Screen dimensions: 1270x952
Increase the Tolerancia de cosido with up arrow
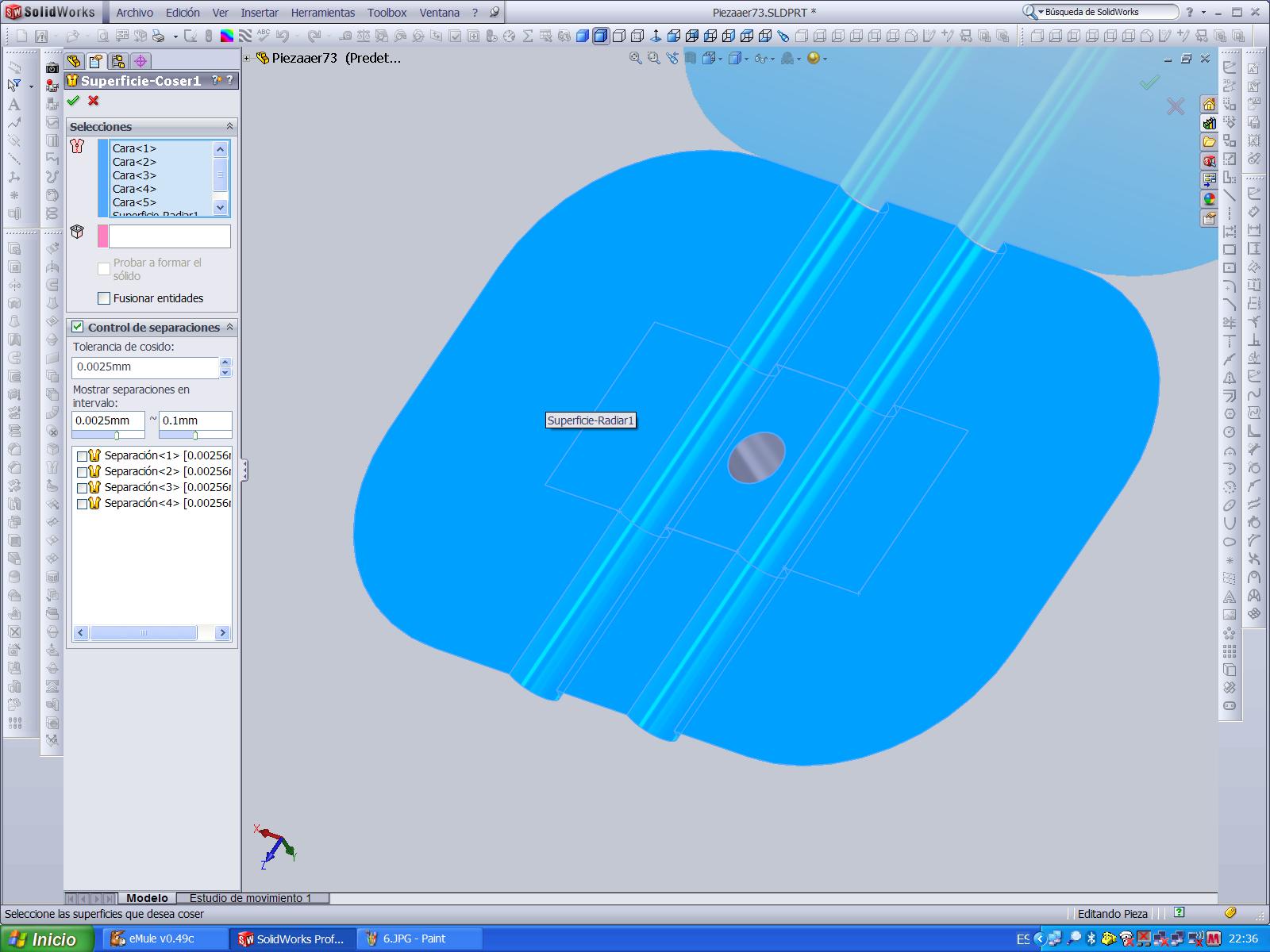click(225, 363)
